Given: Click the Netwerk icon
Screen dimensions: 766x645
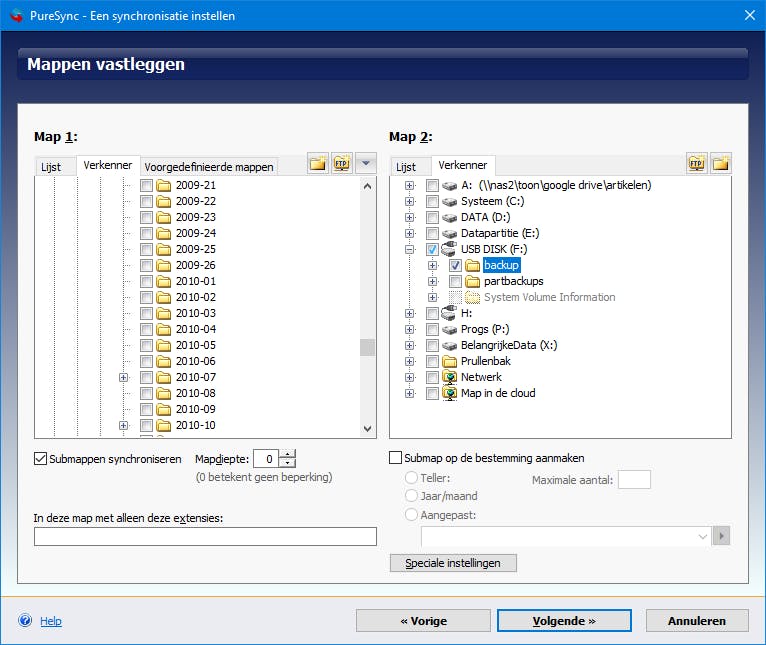Looking at the screenshot, I should (x=449, y=377).
